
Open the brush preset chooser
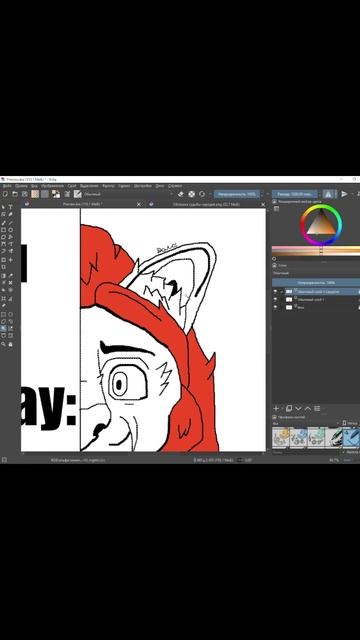point(78,194)
